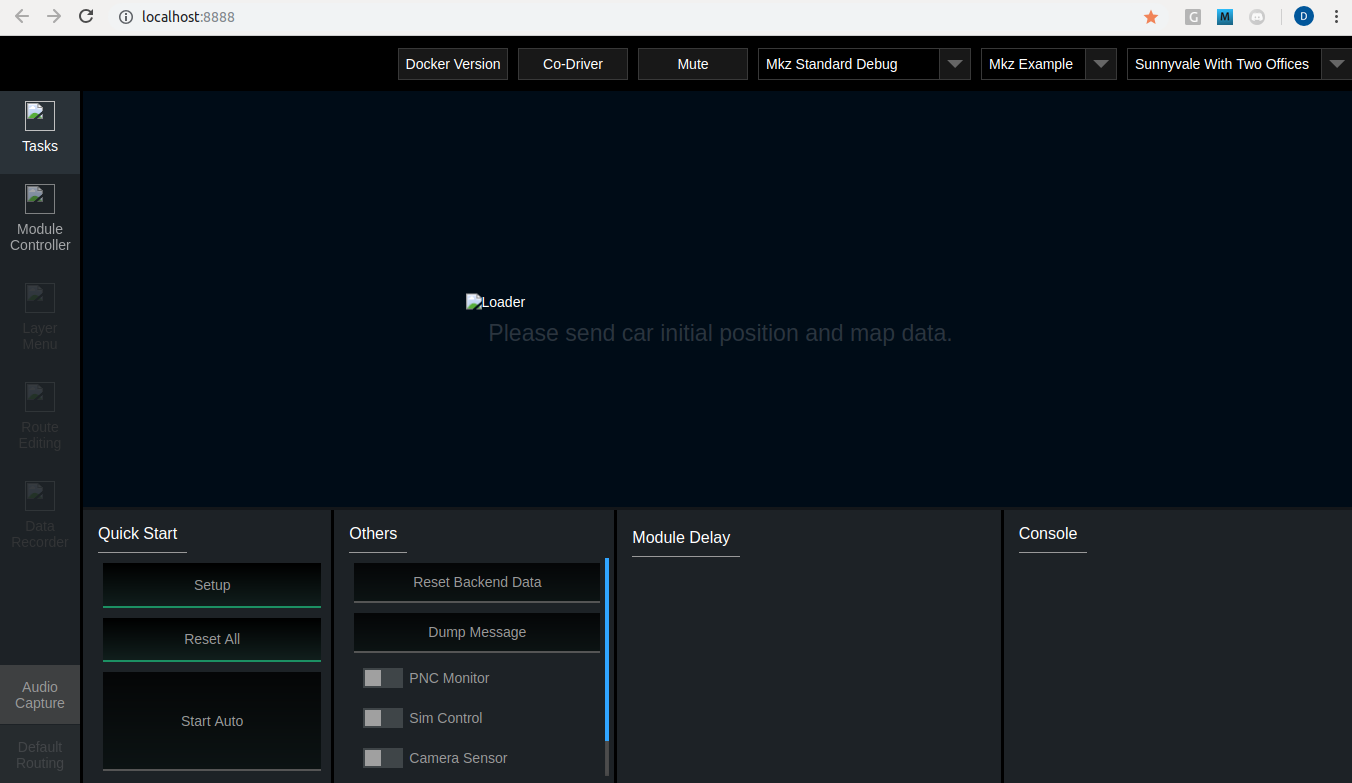Click the Reset All button
1352x783 pixels.
tap(212, 639)
